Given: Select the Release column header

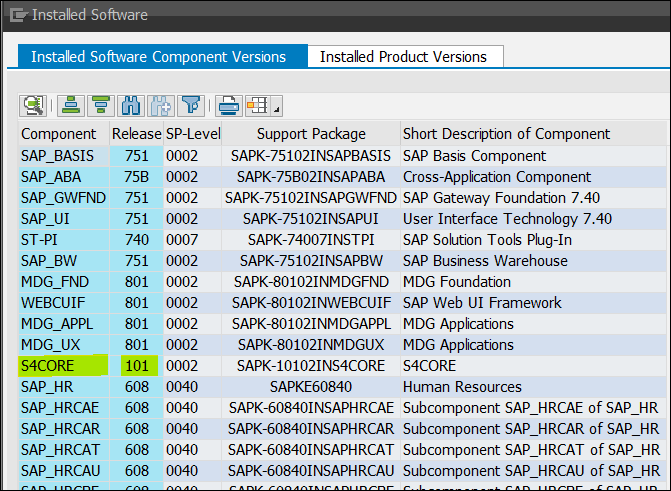Looking at the screenshot, I should tap(137, 134).
